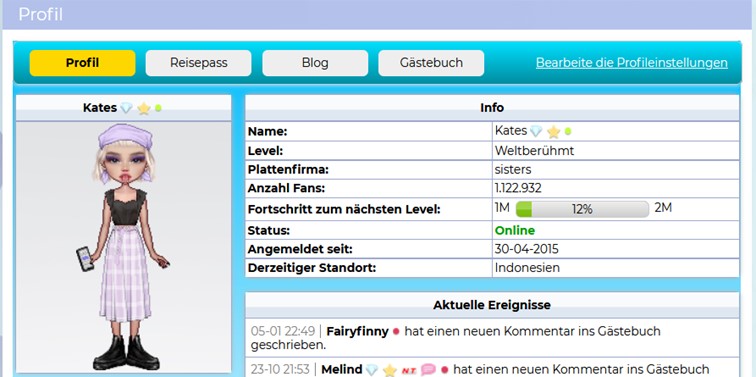Click star icon next to Melind
The width and height of the screenshot is (756, 377).
pos(390,370)
